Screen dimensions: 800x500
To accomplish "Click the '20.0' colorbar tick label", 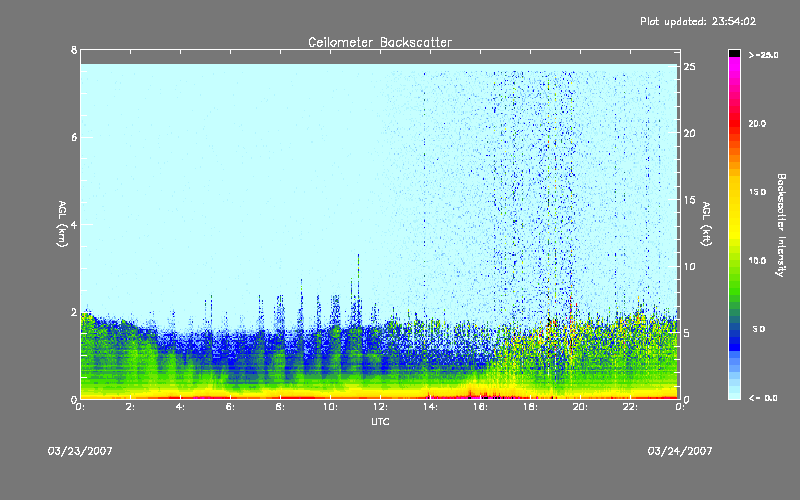I will click(757, 123).
